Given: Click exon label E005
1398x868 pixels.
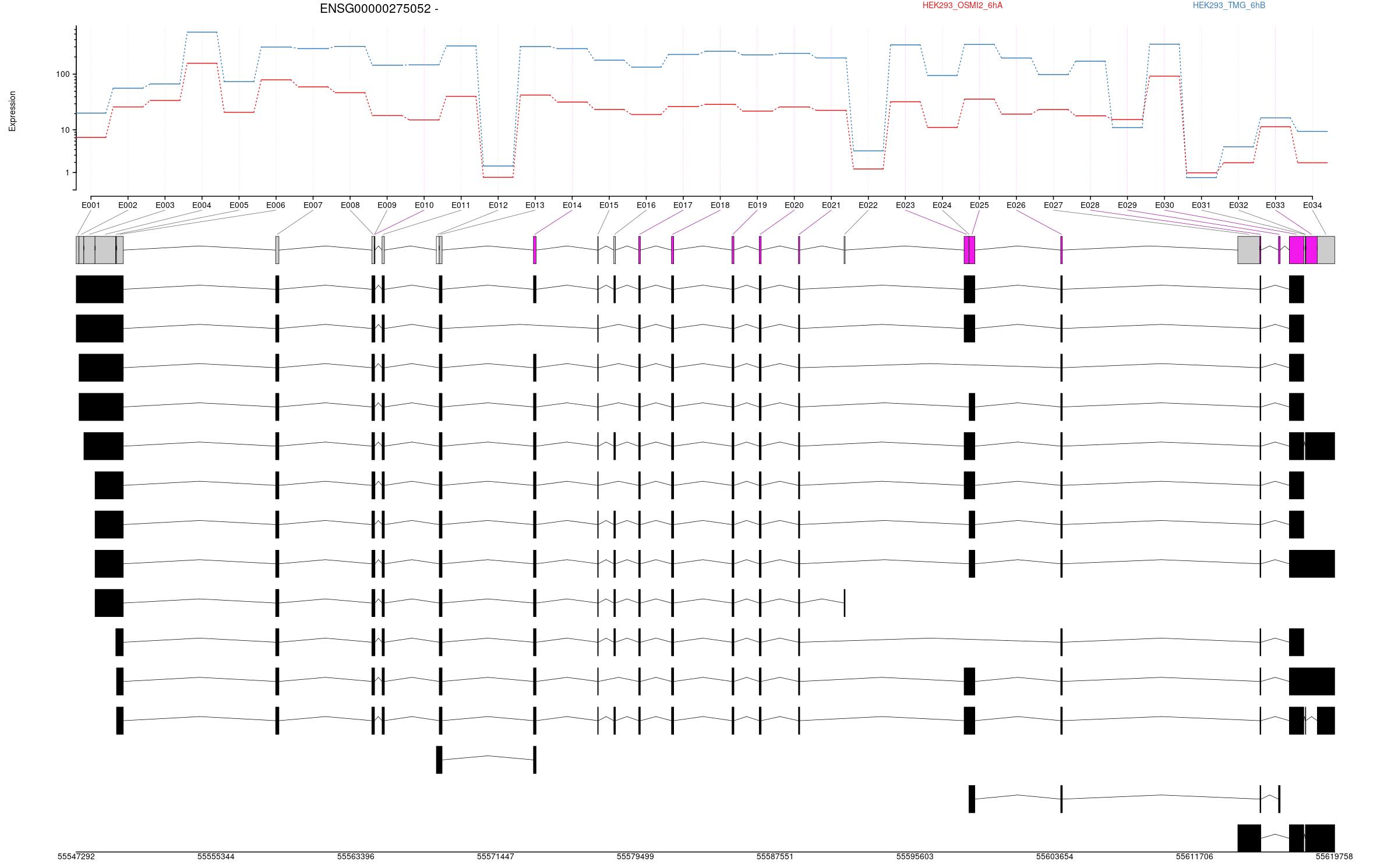Looking at the screenshot, I should [239, 205].
